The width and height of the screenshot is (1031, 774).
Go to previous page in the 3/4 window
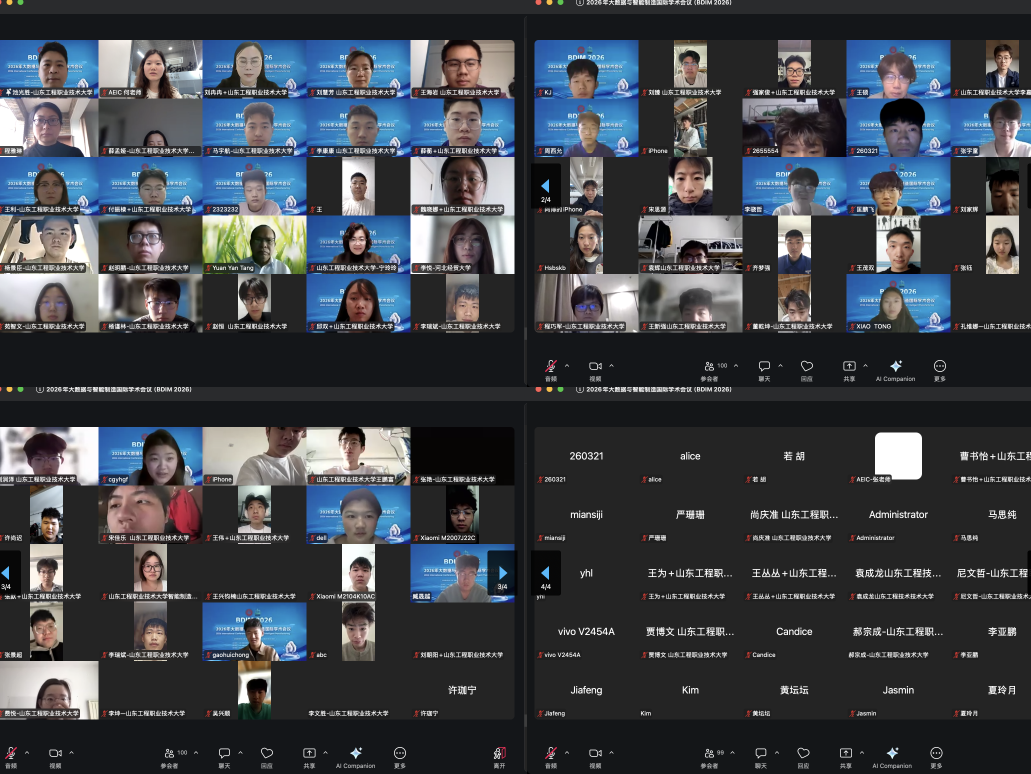pyautogui.click(x=5, y=574)
